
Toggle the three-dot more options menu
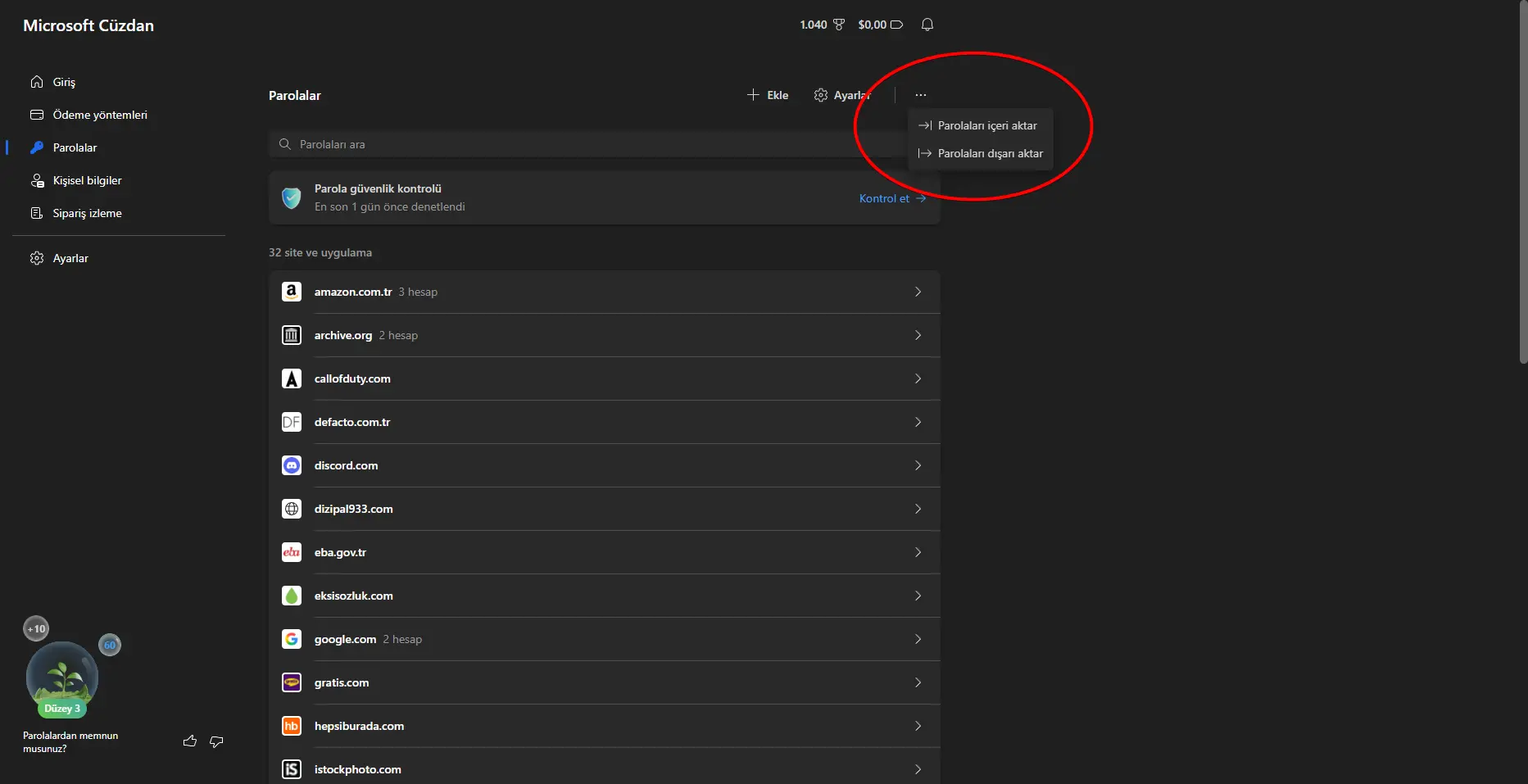[x=921, y=95]
